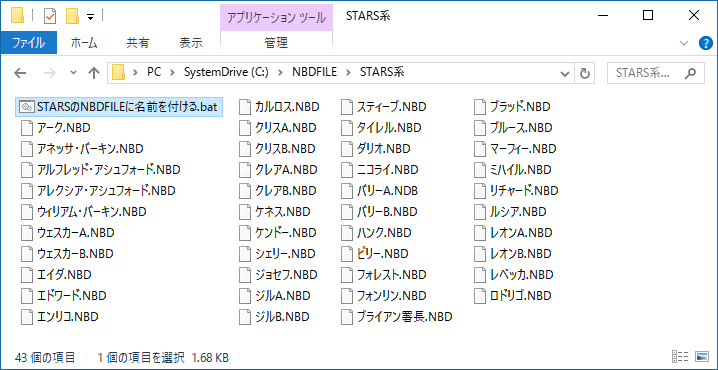Viewport: 718px width, 370px height.
Task: Open Help with the blue question icon
Action: [x=705, y=44]
